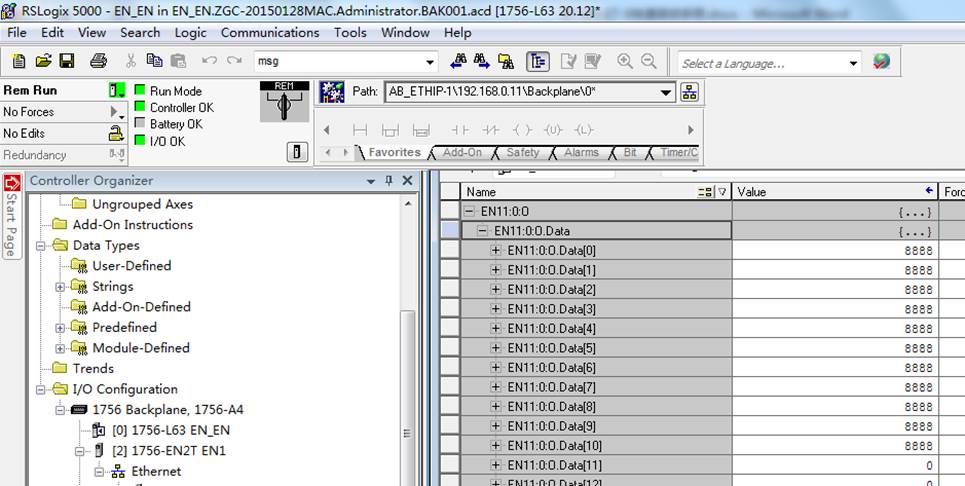Open RSWho network browse icon beside Path
The height and width of the screenshot is (486, 965).
coord(689,92)
